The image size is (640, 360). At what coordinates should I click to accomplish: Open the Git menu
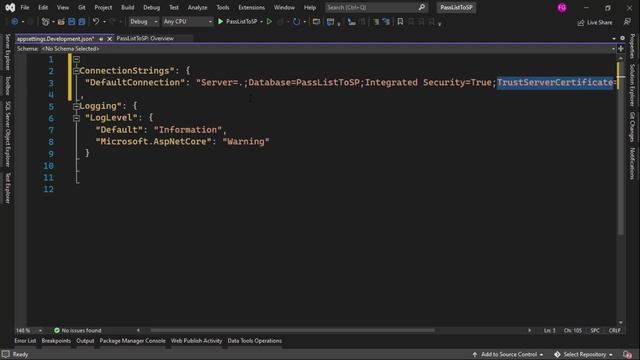(x=82, y=7)
